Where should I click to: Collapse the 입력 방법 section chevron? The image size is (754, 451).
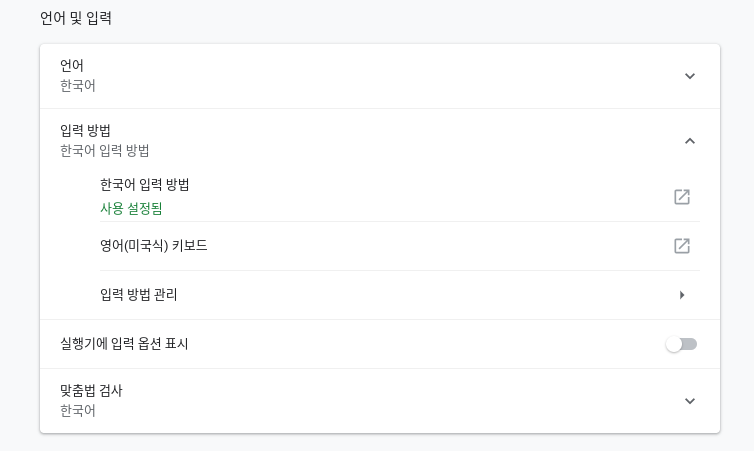690,141
